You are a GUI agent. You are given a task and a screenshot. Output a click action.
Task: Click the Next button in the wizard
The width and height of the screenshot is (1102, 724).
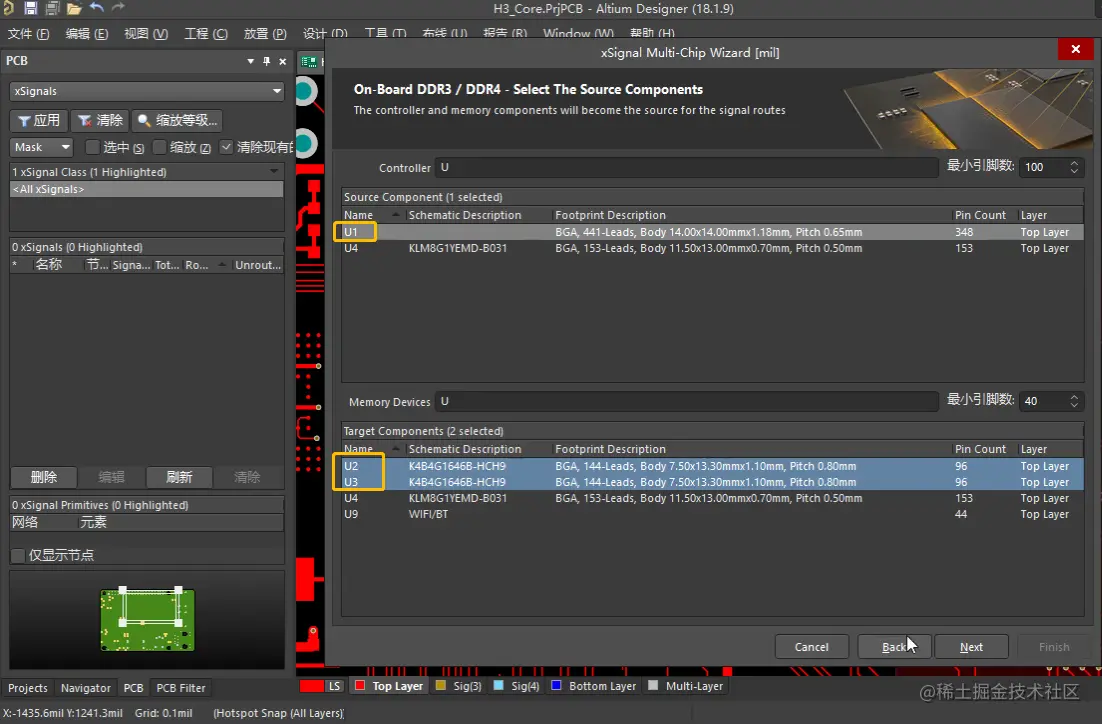[x=971, y=647]
